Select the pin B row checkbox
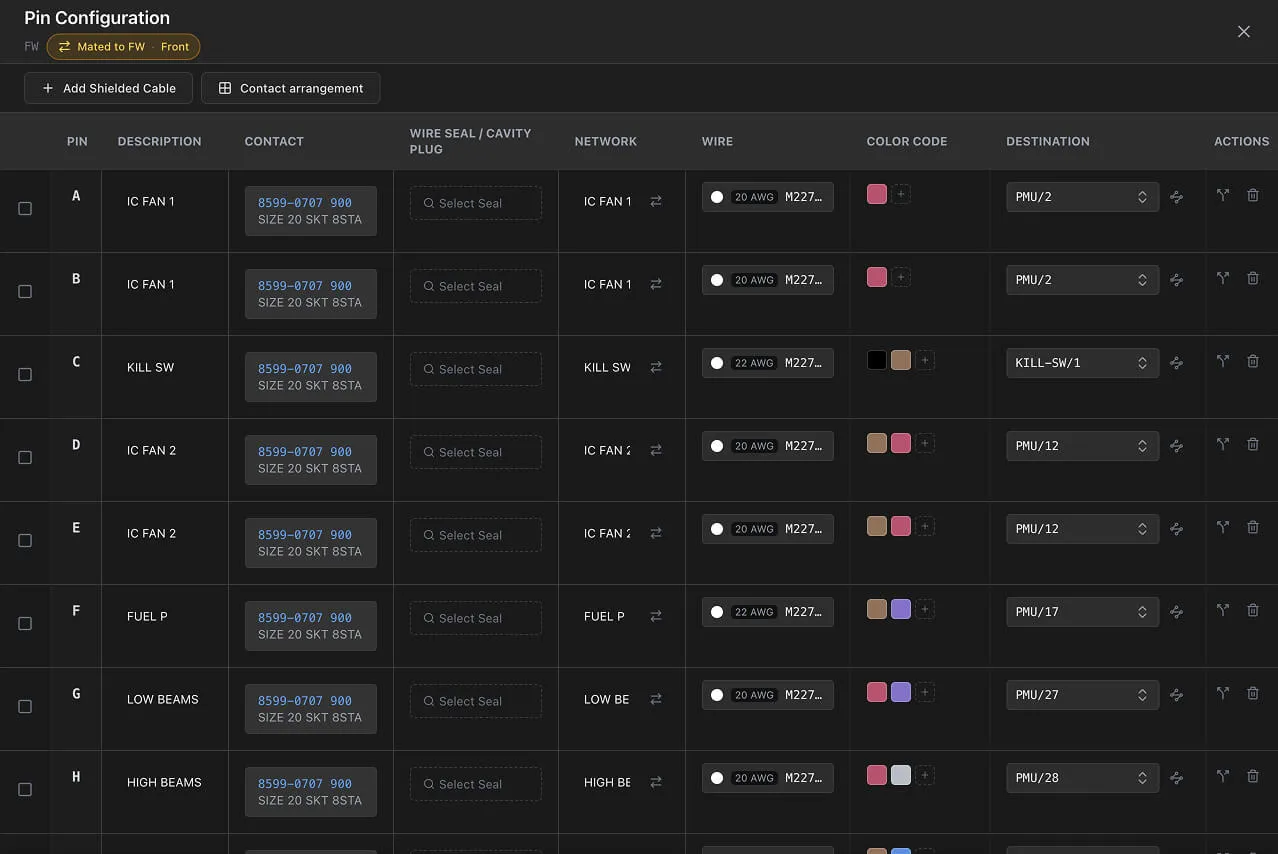The height and width of the screenshot is (854, 1278). 25,292
